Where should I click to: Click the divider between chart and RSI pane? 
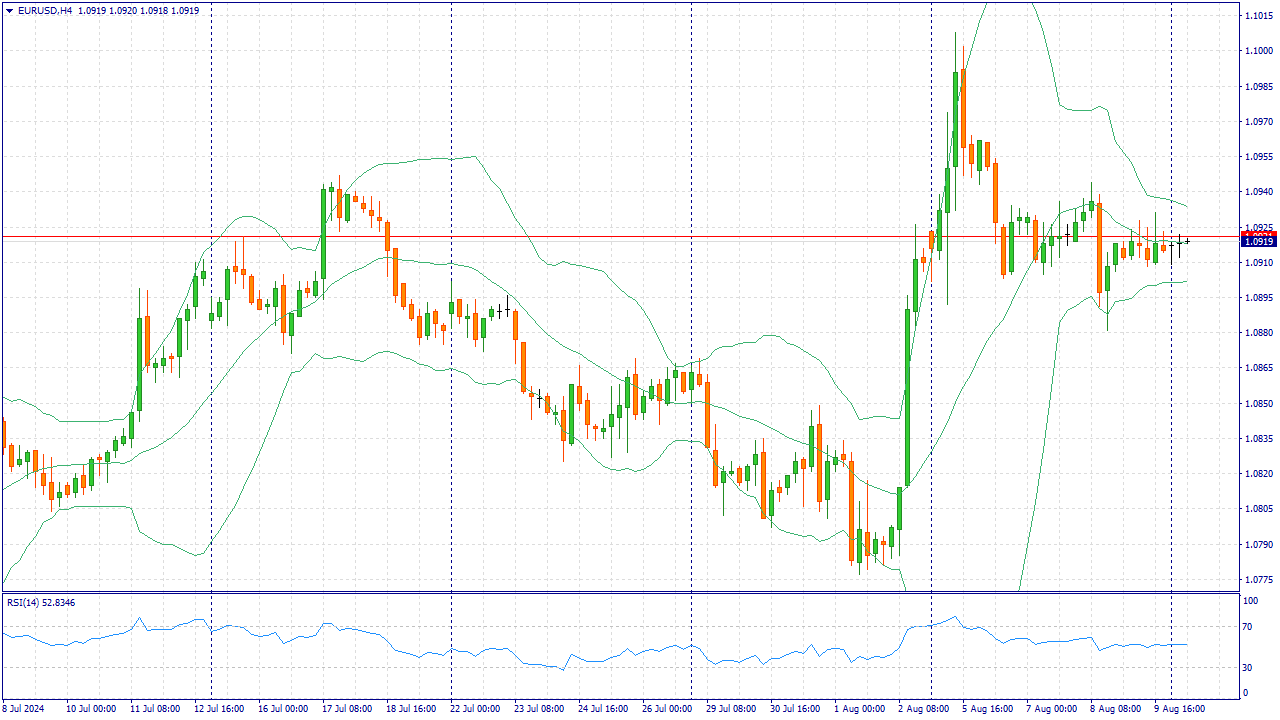640,594
